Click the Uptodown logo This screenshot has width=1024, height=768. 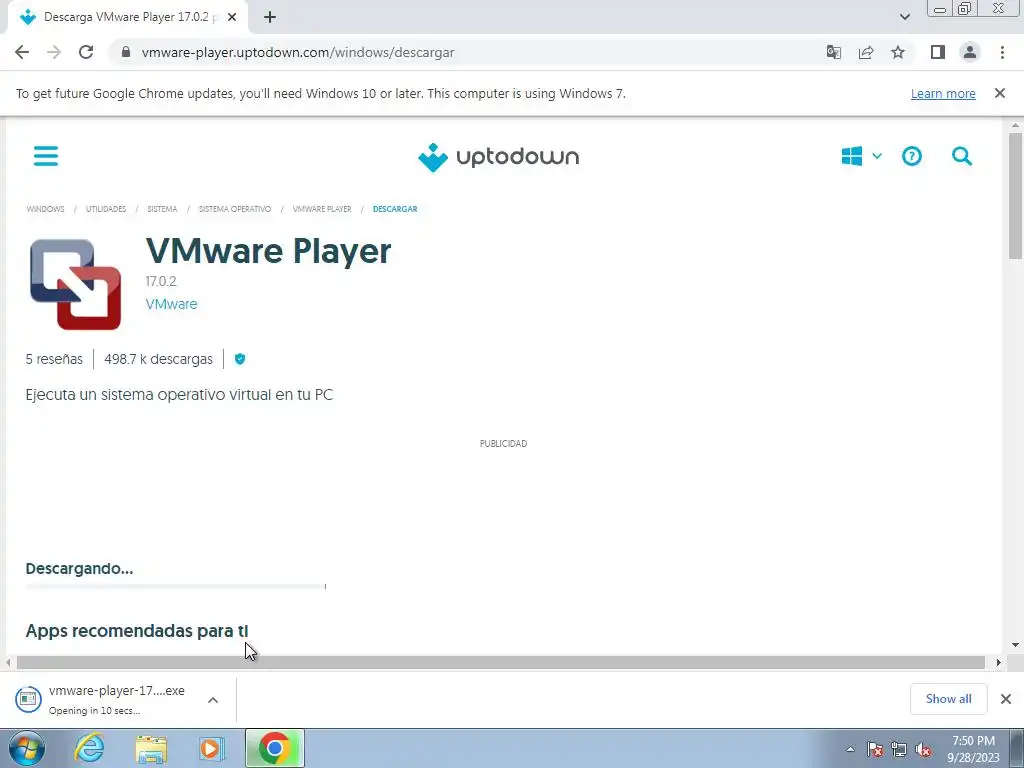(x=498, y=157)
